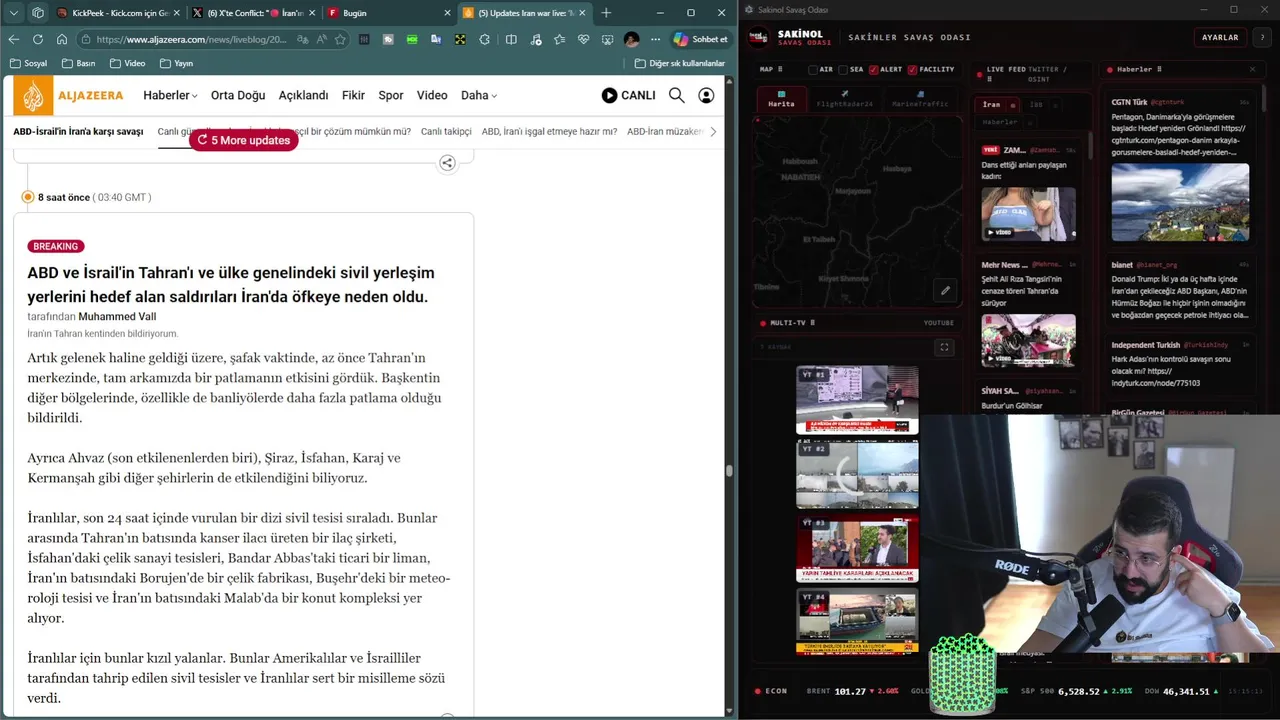The height and width of the screenshot is (720, 1280).
Task: Go back with the browser back arrow
Action: (x=14, y=40)
